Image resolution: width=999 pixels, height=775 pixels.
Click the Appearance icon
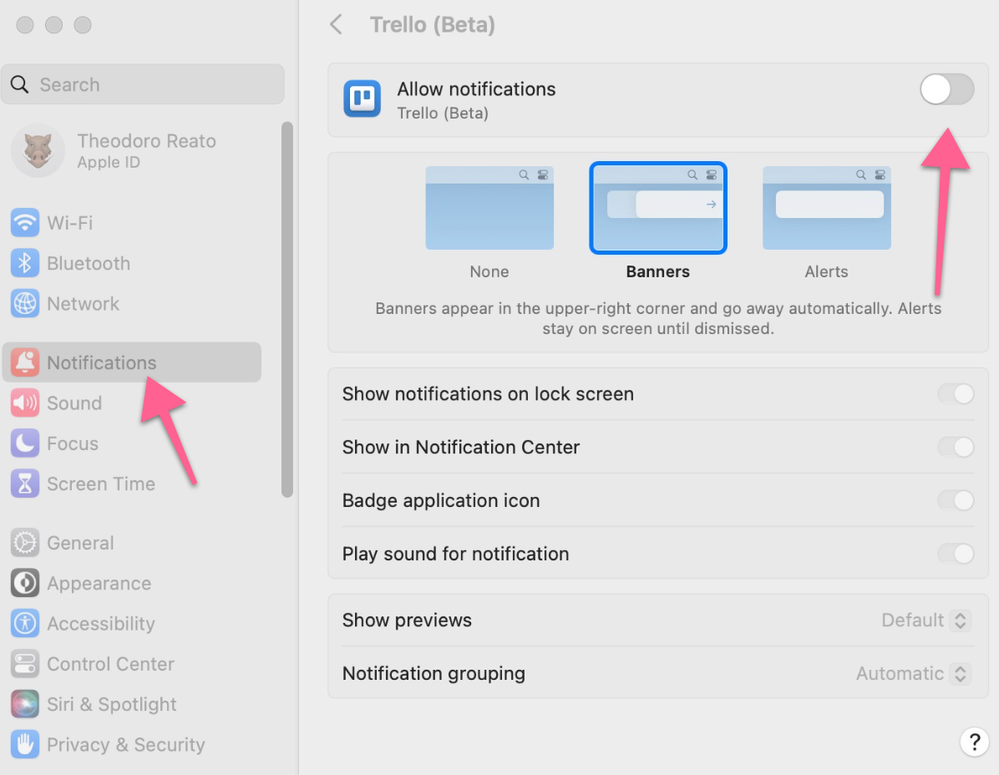pyautogui.click(x=25, y=583)
